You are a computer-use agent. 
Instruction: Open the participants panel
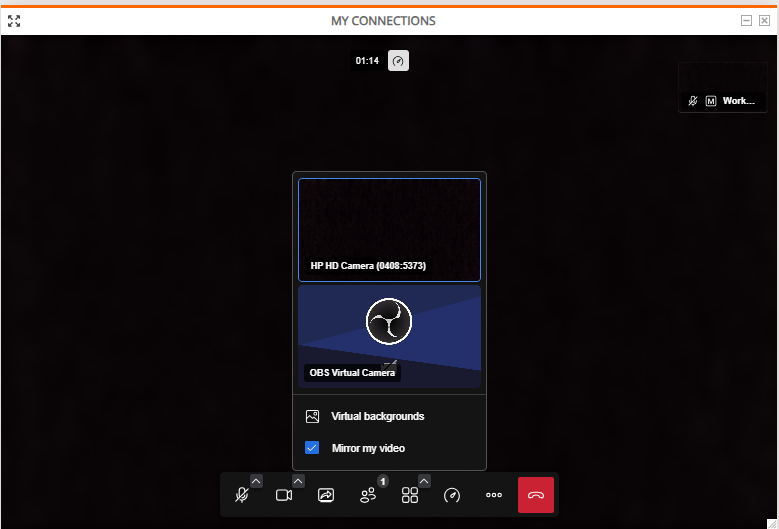[368, 495]
